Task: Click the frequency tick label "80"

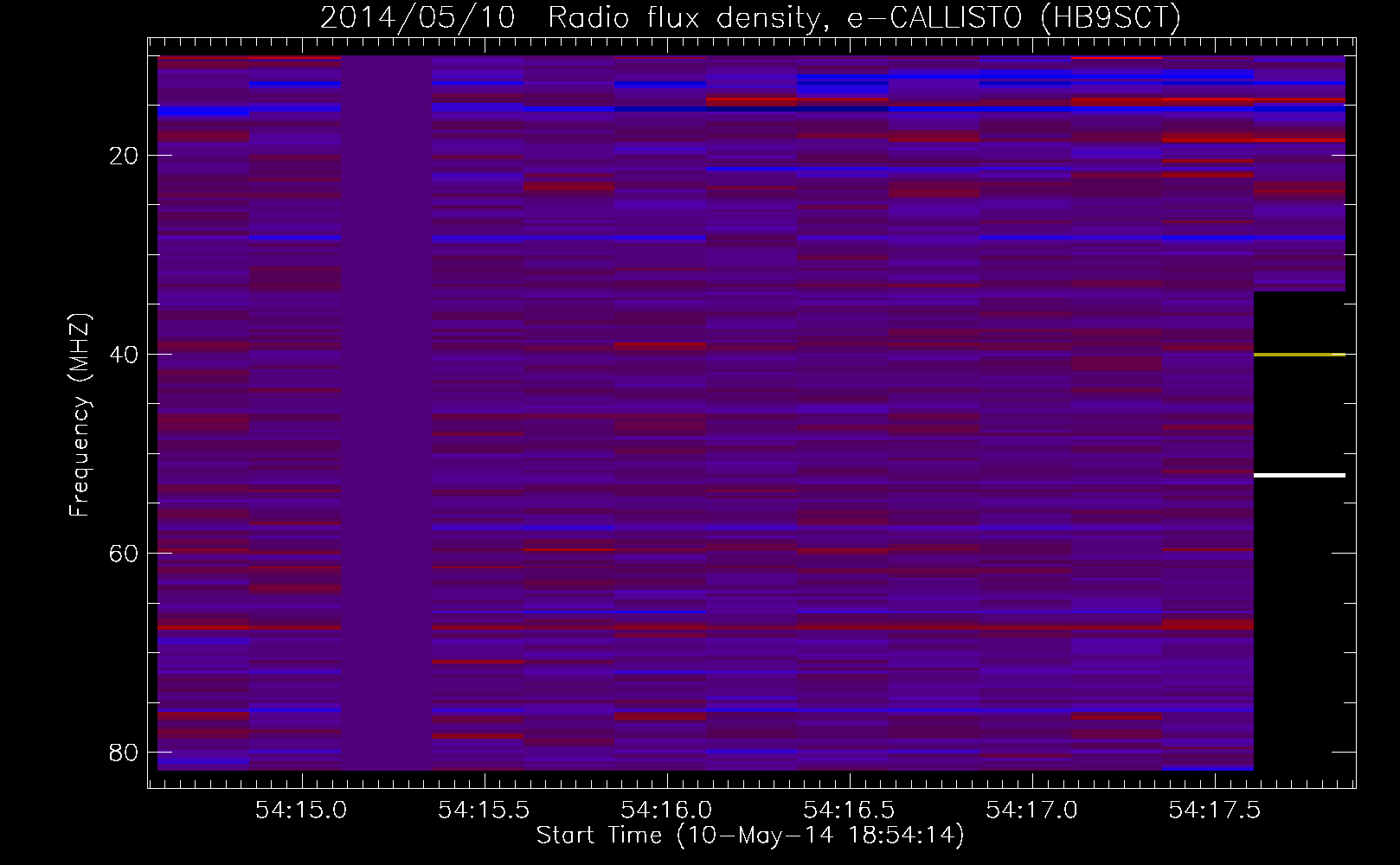Action: [x=125, y=752]
